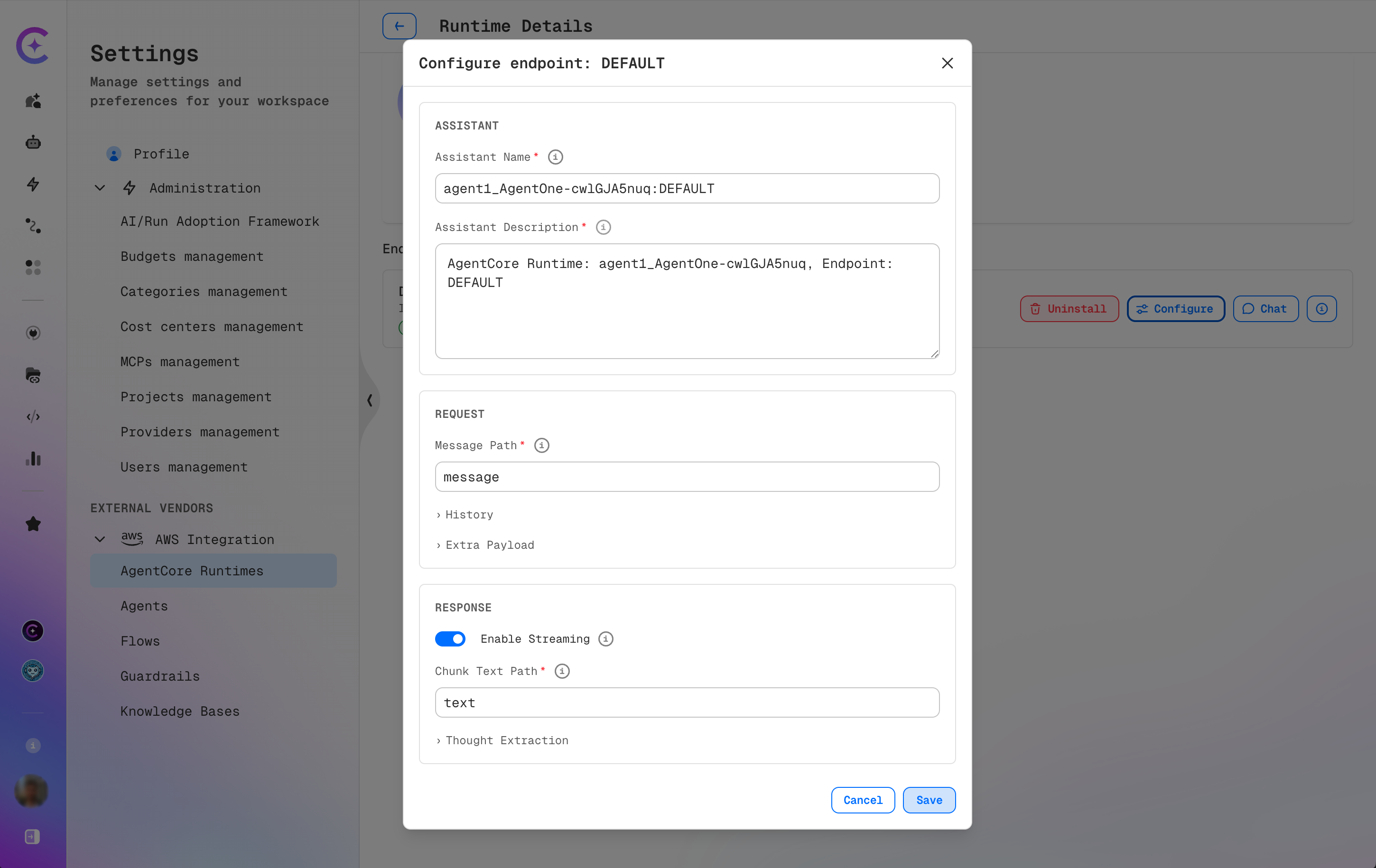Open the bar chart analytics sidebar icon
The width and height of the screenshot is (1376, 868).
coord(33,459)
